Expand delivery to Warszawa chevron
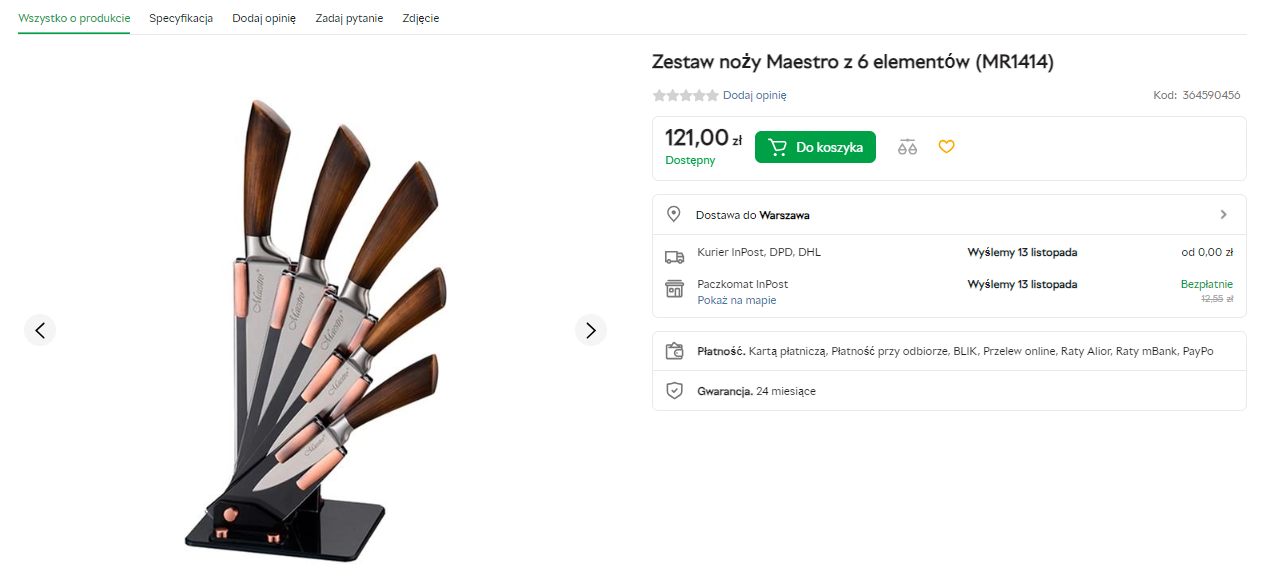 tap(1223, 214)
